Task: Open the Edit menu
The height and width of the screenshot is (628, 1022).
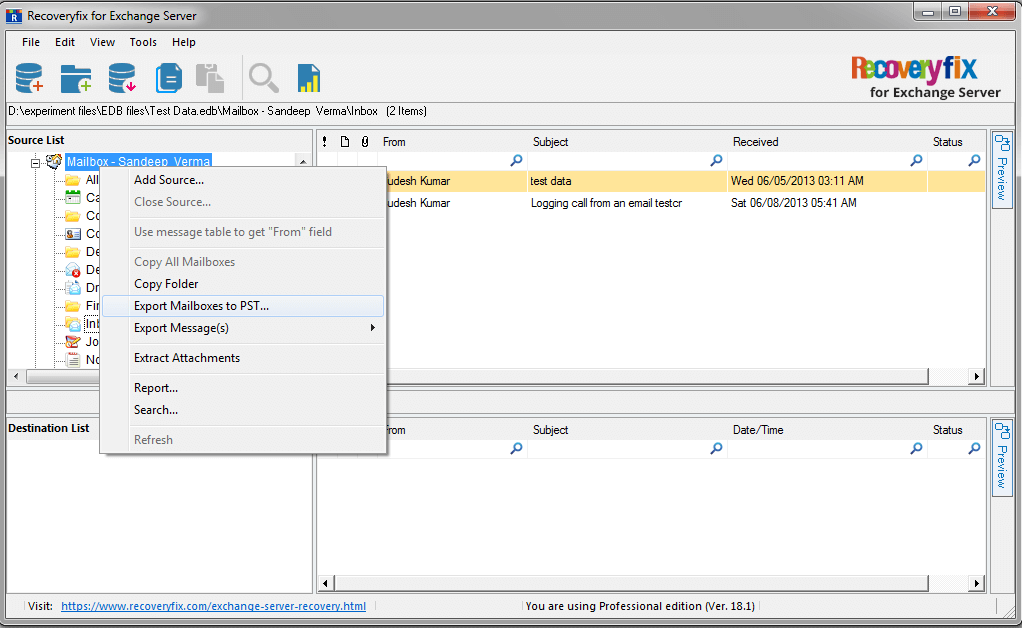Action: pyautogui.click(x=65, y=42)
